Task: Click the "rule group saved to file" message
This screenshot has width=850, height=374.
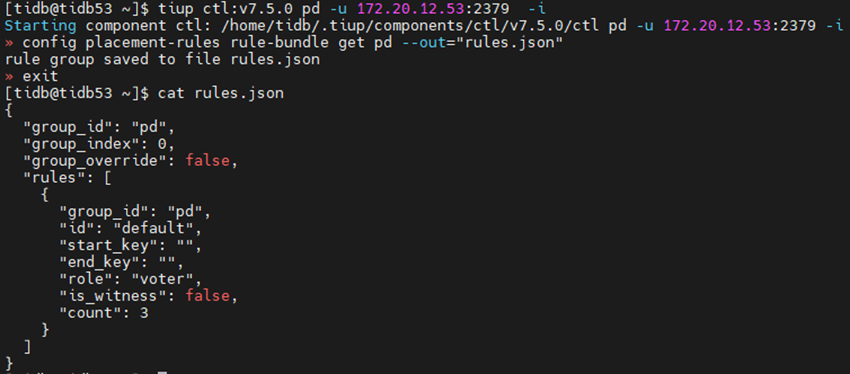Action: click(x=115, y=60)
